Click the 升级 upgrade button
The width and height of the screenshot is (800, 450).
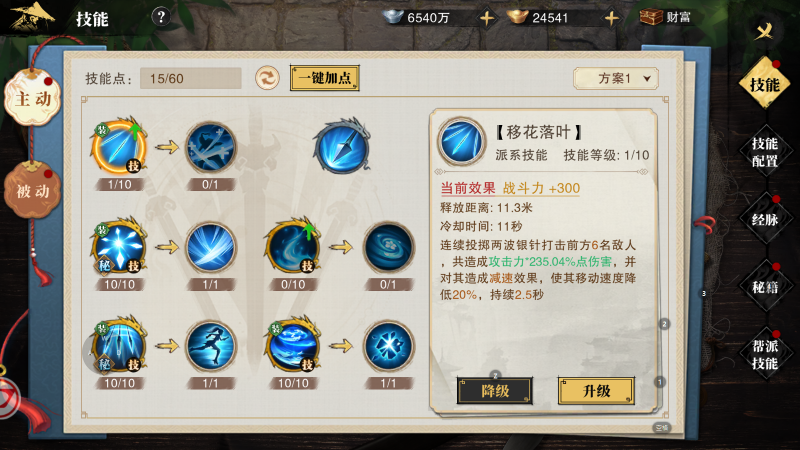coord(596,391)
